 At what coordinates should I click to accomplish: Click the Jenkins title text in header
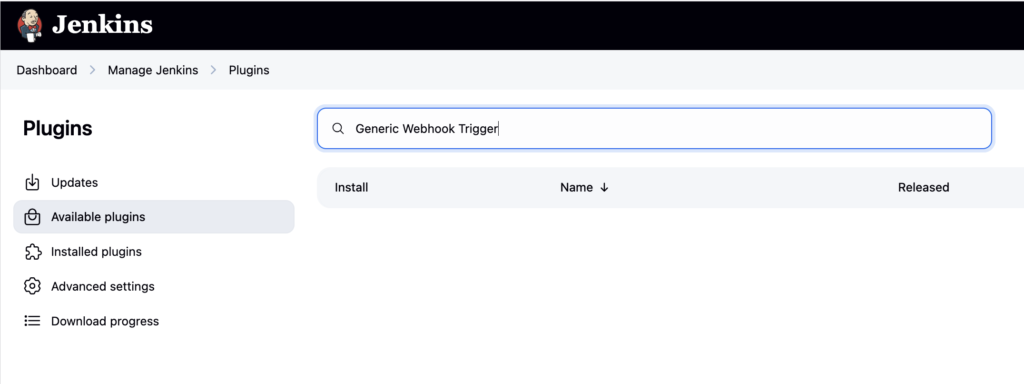click(x=102, y=25)
